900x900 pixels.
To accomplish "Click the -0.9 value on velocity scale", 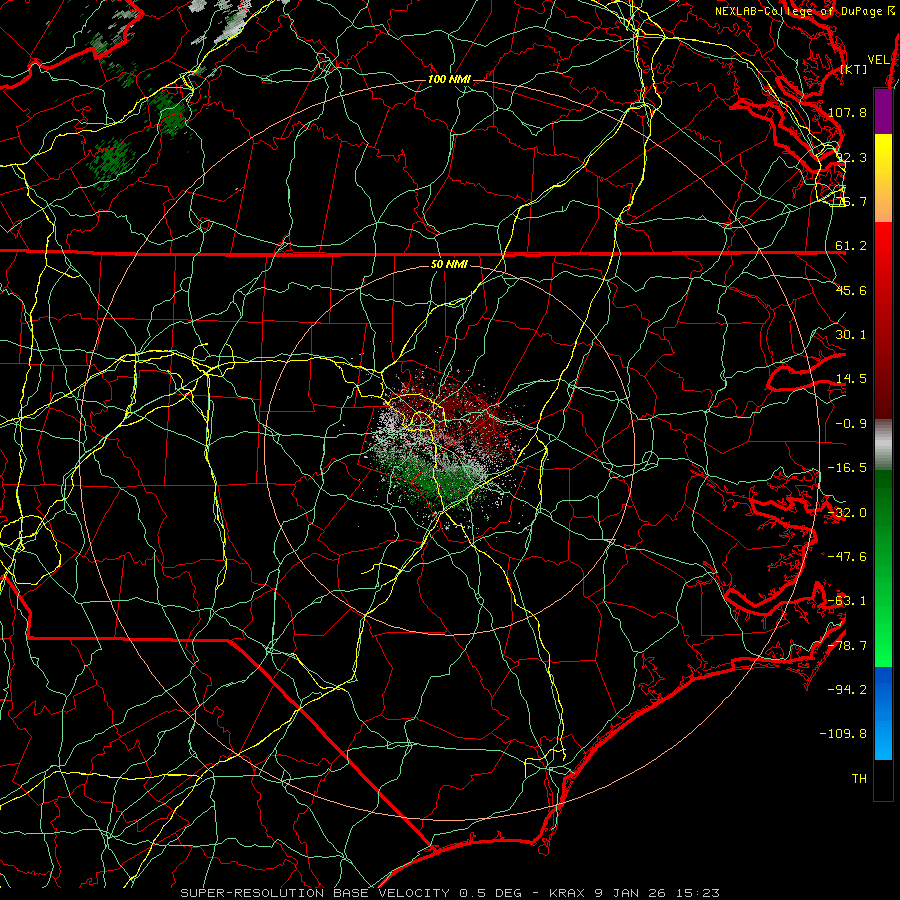I will [851, 424].
